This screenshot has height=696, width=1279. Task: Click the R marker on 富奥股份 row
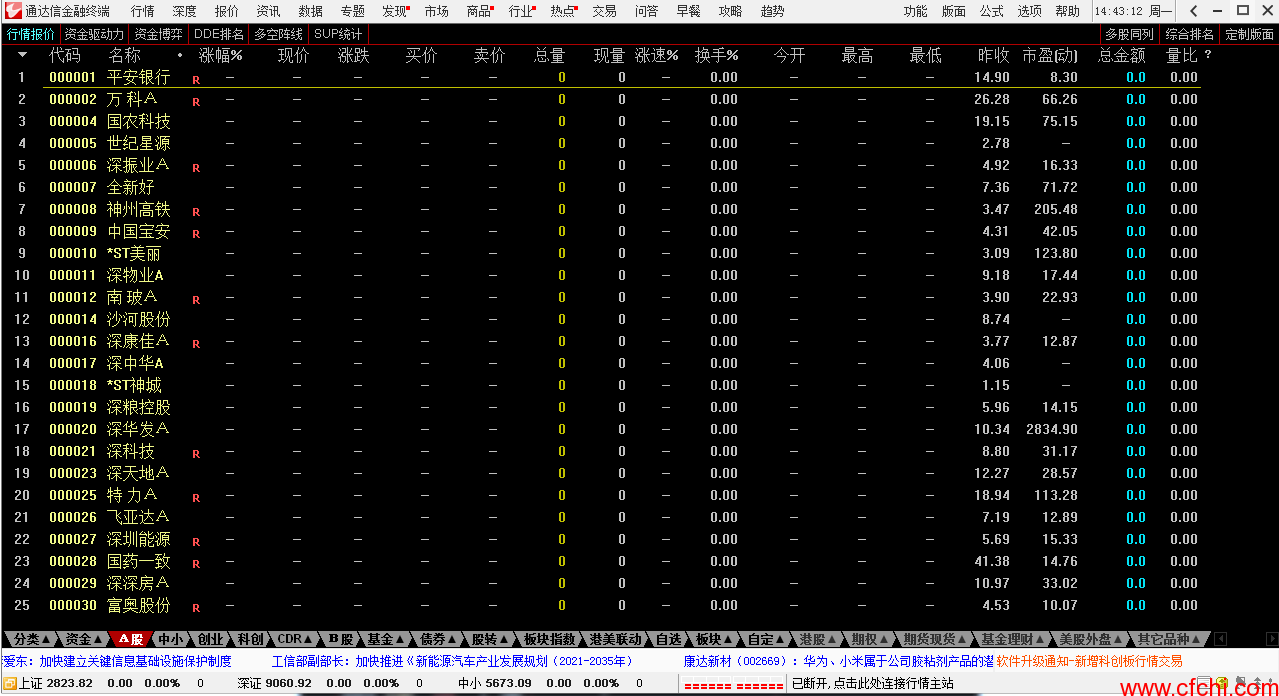[x=196, y=607]
